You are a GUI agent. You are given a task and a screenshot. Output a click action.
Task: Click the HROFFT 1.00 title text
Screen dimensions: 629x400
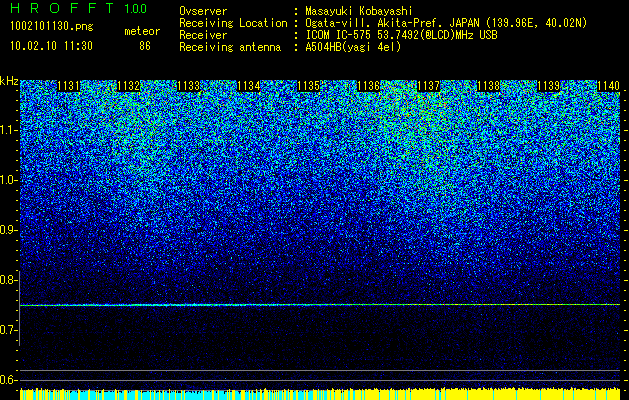79,8
